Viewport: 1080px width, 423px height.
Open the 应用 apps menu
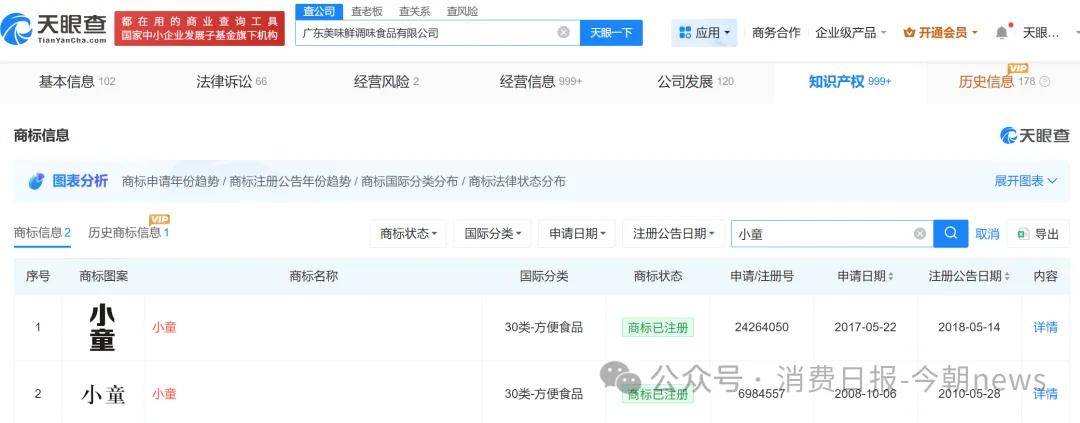(x=704, y=32)
